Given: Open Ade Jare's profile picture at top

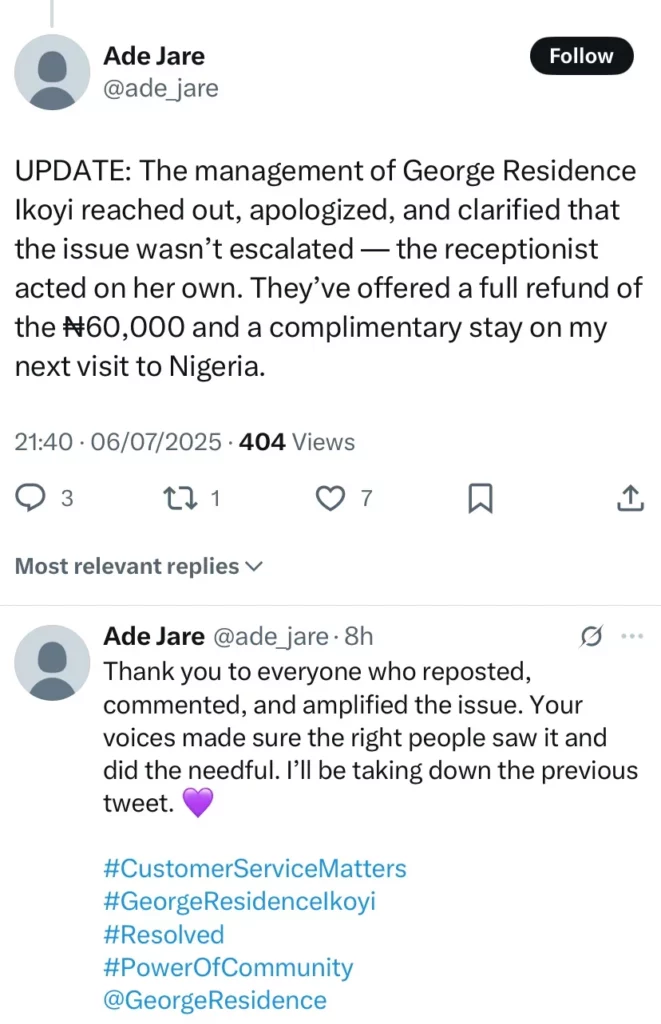Looking at the screenshot, I should click(53, 72).
